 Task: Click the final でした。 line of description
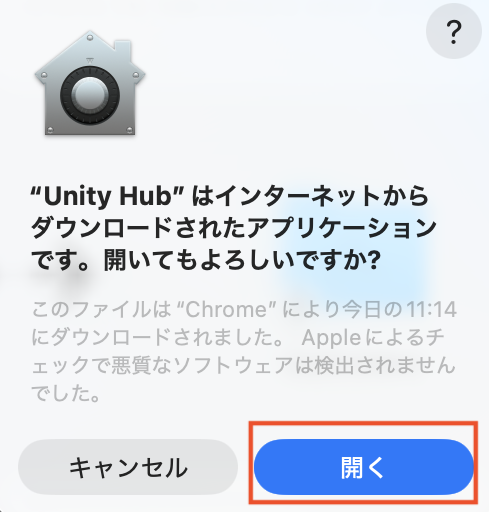pos(66,393)
